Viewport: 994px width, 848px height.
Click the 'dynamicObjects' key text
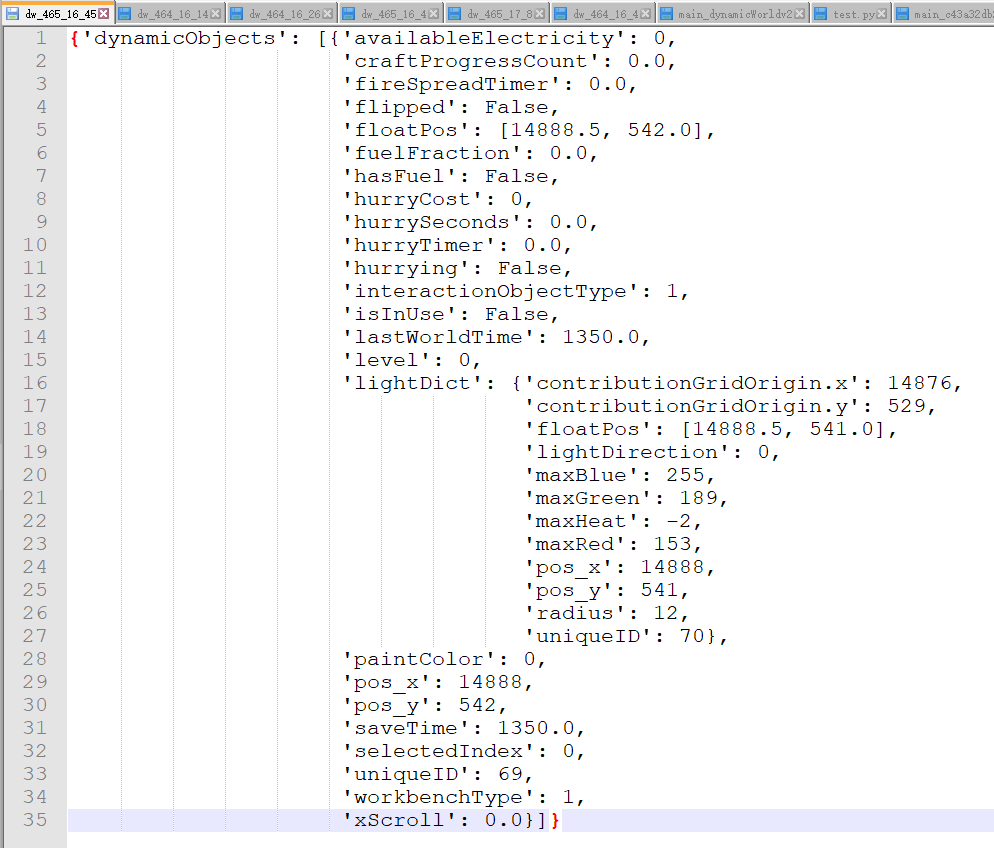185,39
